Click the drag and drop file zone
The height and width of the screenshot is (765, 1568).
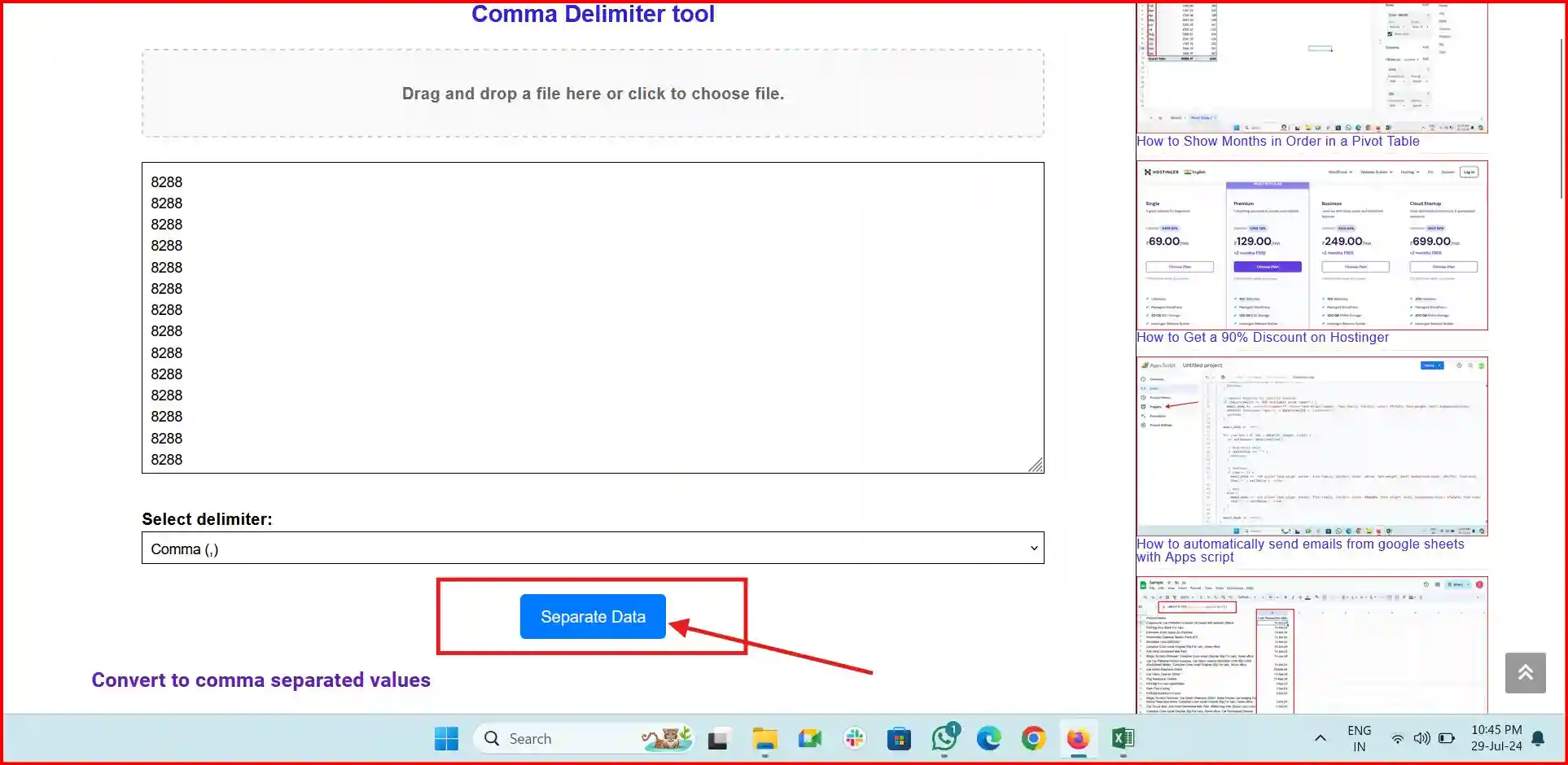point(592,94)
